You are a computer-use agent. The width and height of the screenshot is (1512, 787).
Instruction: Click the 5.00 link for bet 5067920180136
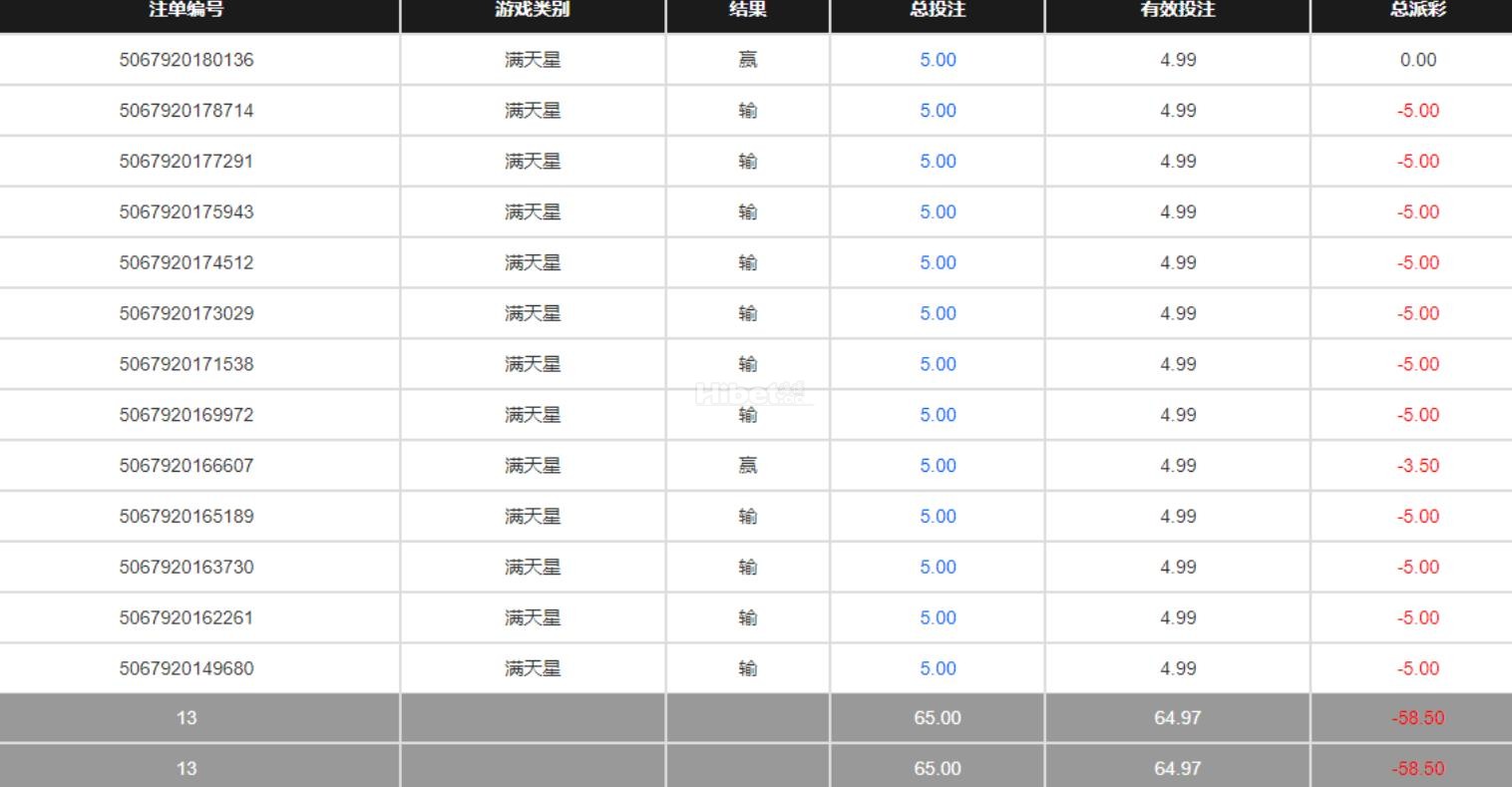(x=938, y=60)
